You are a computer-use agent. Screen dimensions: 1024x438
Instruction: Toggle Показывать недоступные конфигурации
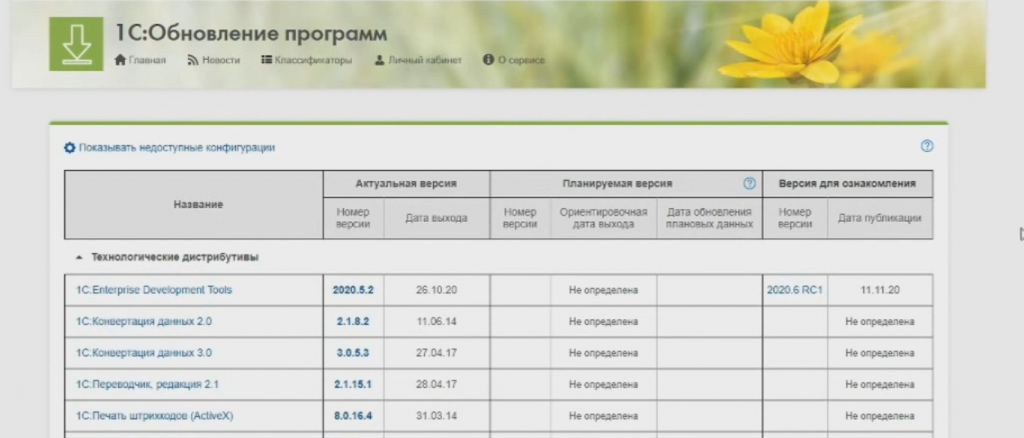[176, 147]
